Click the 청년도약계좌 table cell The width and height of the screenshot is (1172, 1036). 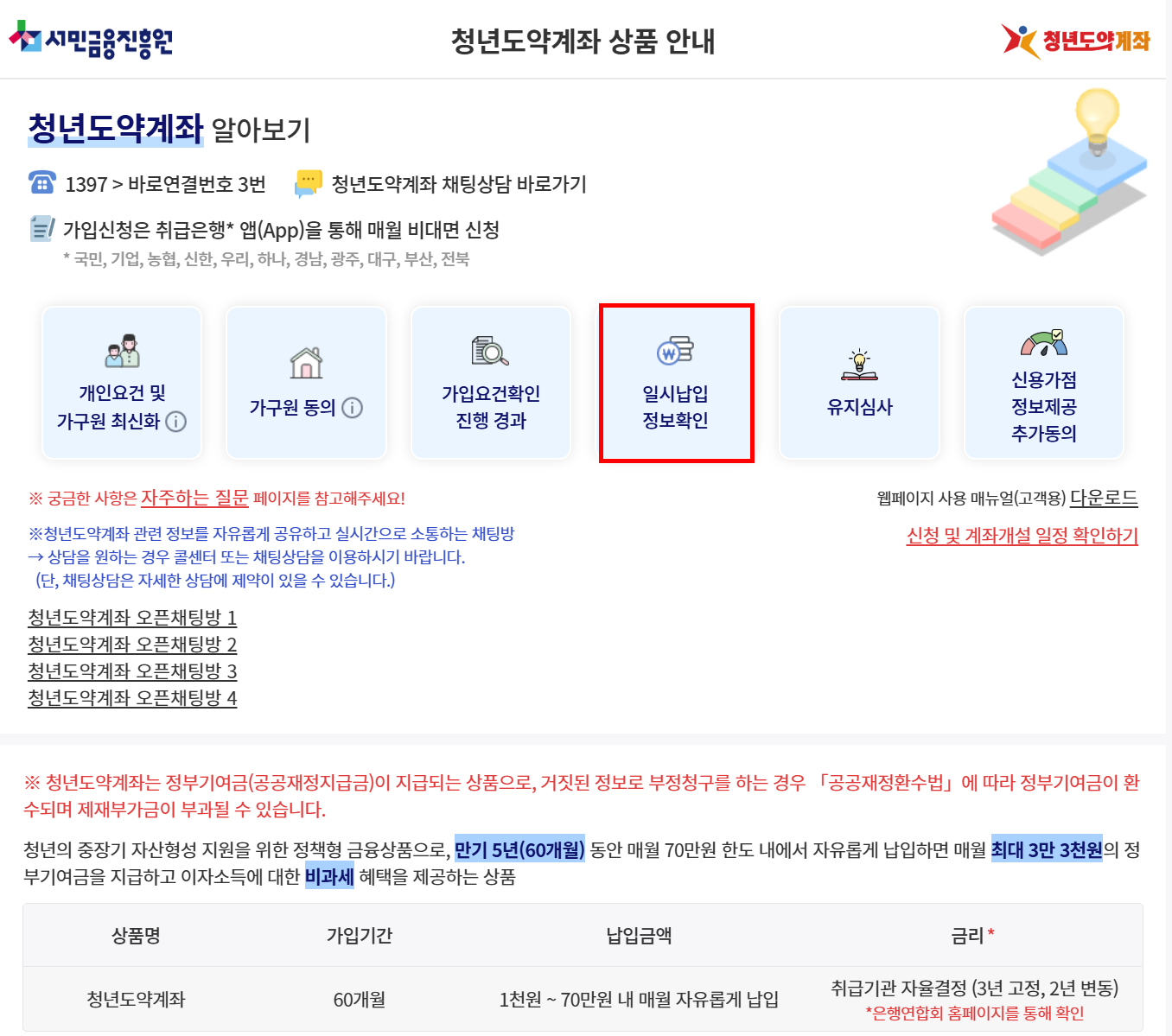(x=136, y=1000)
